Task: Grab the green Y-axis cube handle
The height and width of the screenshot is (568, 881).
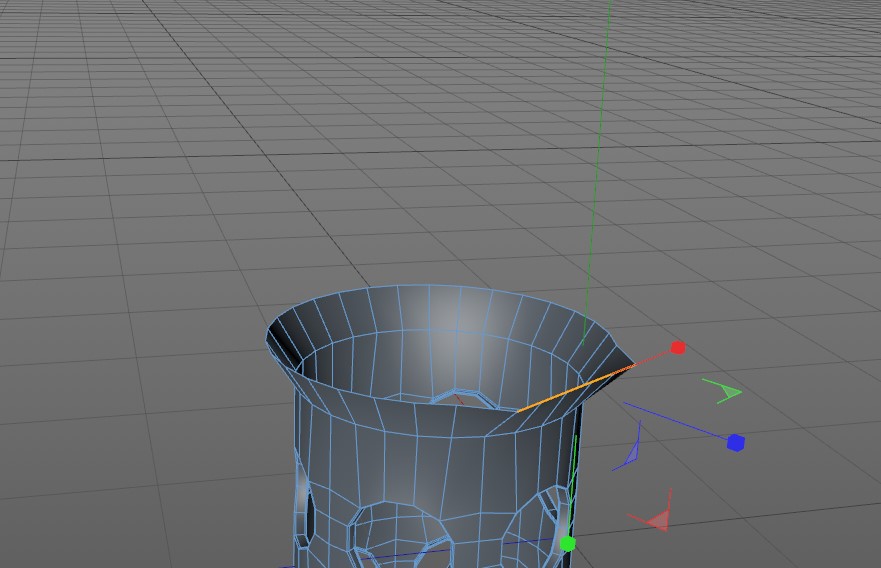Action: click(x=568, y=544)
